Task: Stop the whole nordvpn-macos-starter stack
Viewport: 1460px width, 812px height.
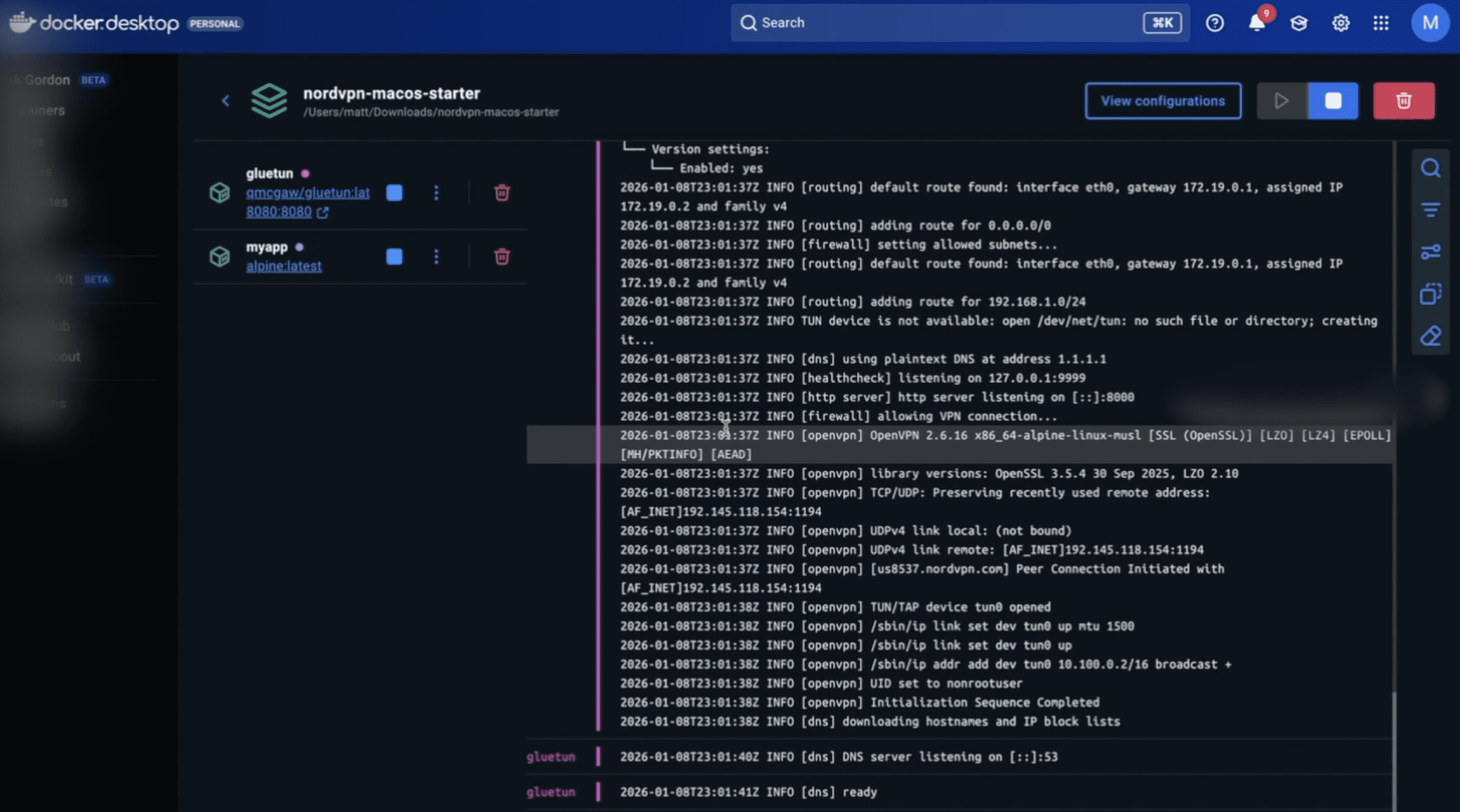Action: 1333,101
